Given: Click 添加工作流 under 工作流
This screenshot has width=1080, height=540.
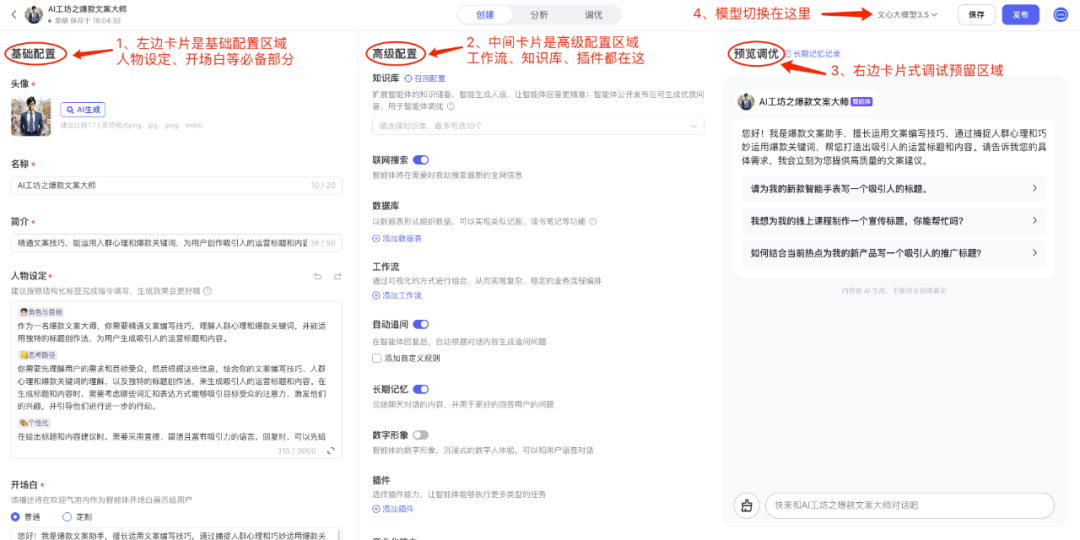Looking at the screenshot, I should coord(397,295).
